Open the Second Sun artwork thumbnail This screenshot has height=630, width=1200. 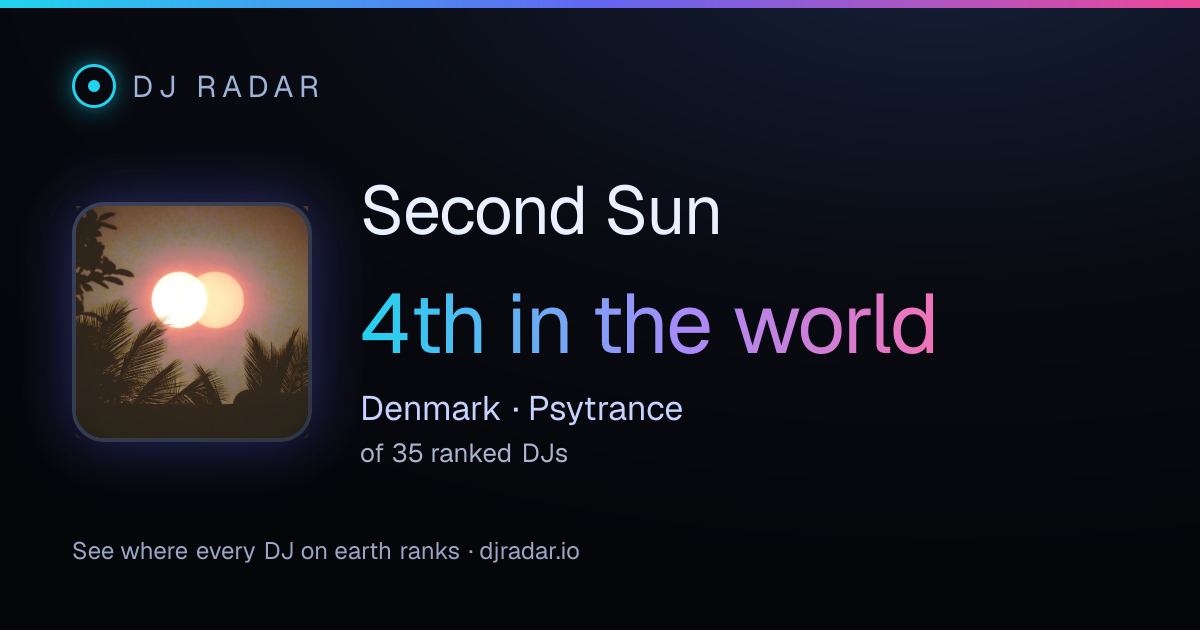(x=192, y=322)
